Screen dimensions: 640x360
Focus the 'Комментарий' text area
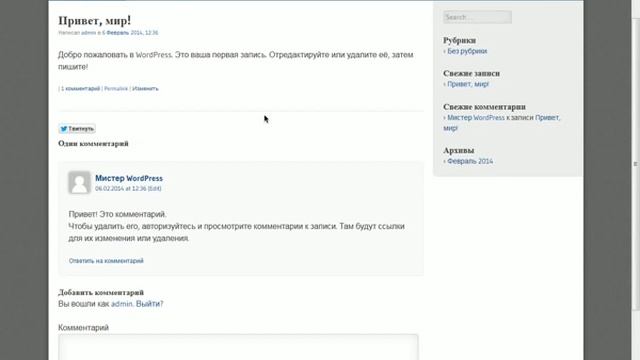pos(238,347)
